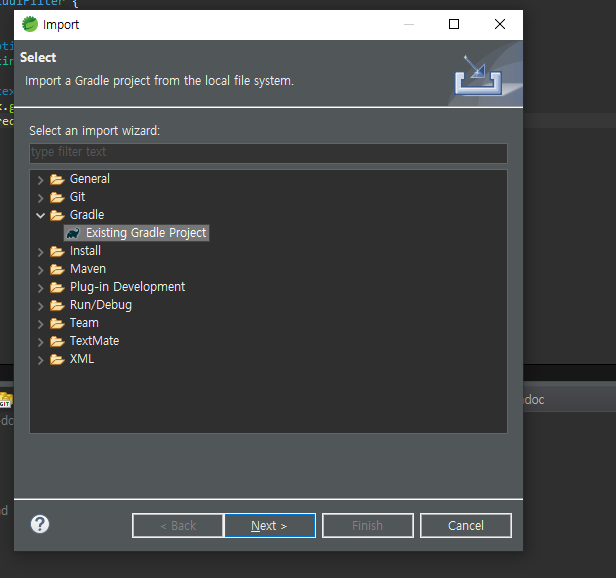Select the Run/Debug tree label
This screenshot has height=578, width=616.
(101, 305)
